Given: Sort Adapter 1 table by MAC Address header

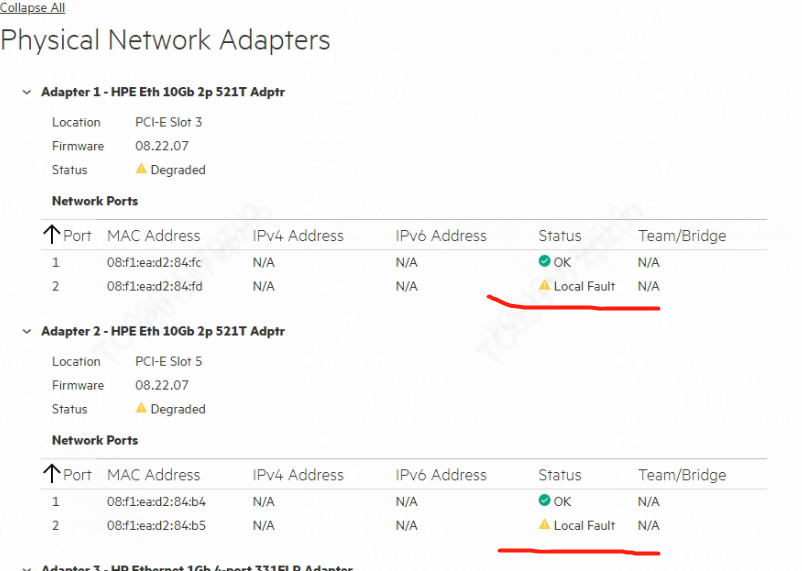Looking at the screenshot, I should pyautogui.click(x=153, y=236).
